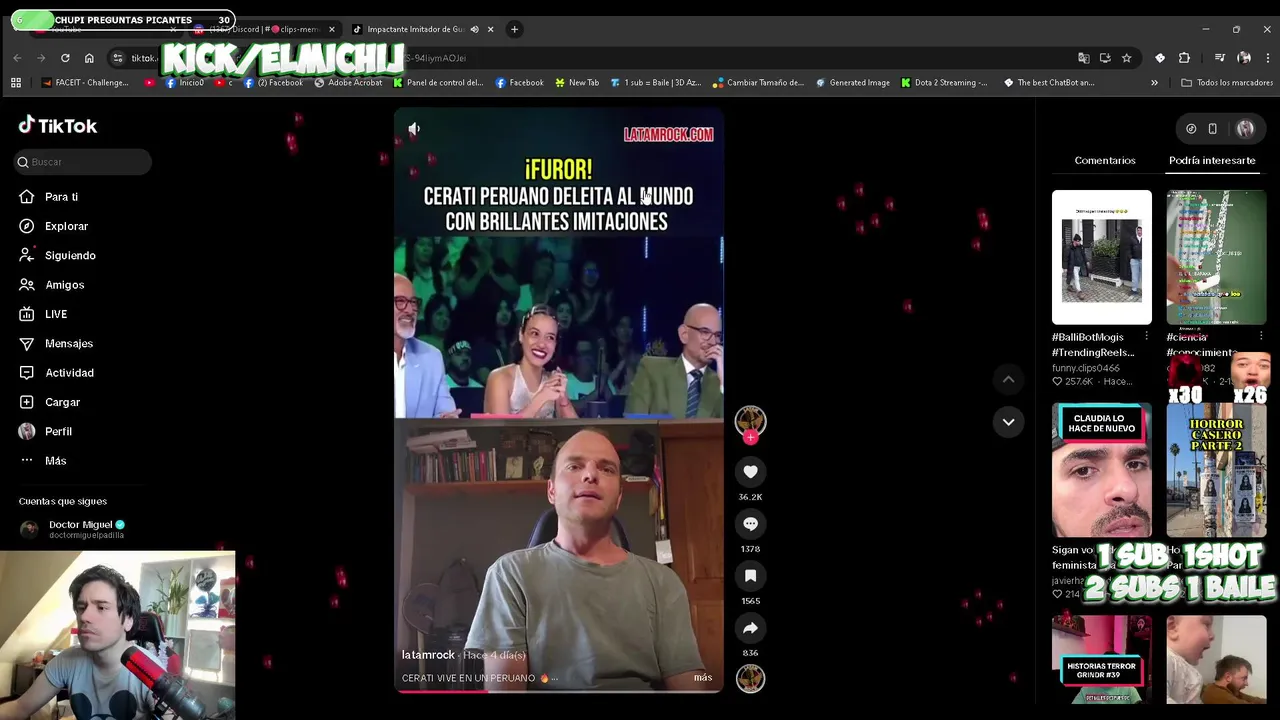Click the Cargar upload option
The height and width of the screenshot is (720, 1280).
point(62,402)
